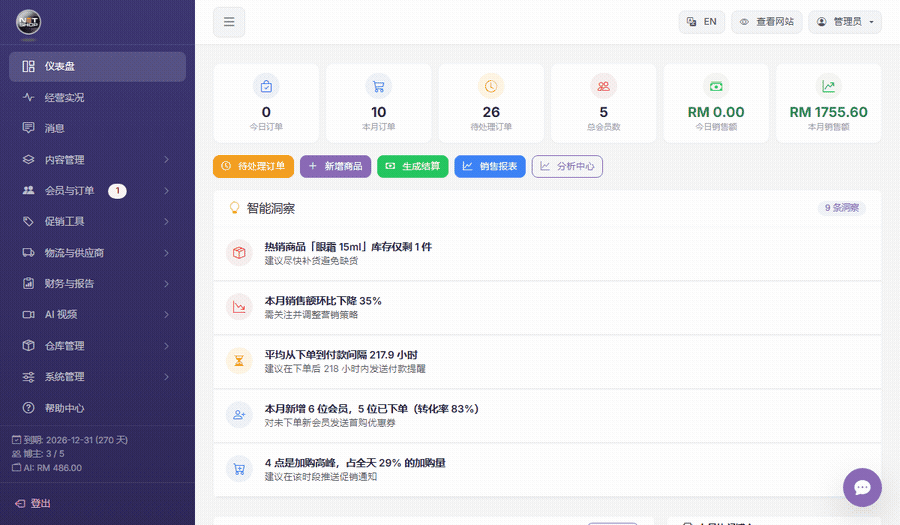Expand the 物流与供应商 submenu chevron
The width and height of the screenshot is (900, 525).
166,252
